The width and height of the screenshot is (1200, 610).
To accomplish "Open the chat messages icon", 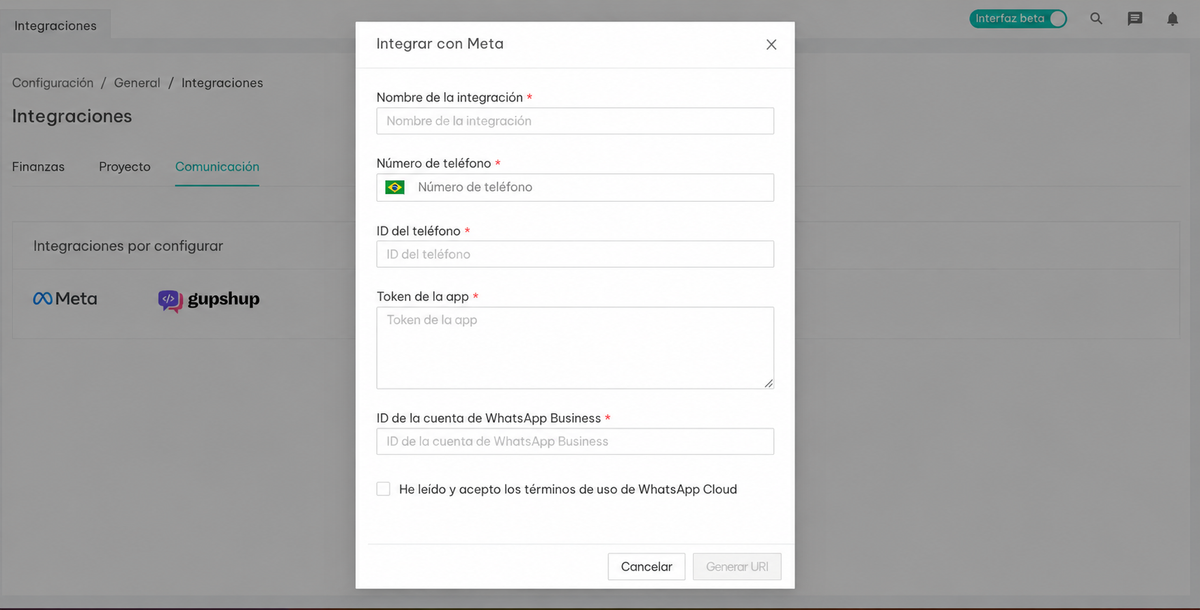I will coord(1135,18).
